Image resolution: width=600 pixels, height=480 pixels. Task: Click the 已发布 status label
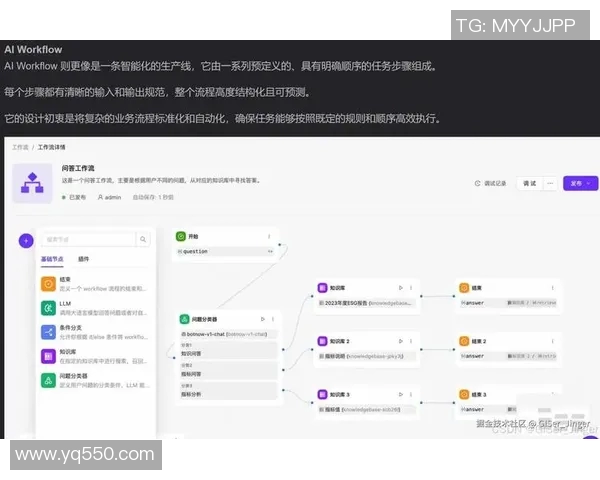[74, 197]
